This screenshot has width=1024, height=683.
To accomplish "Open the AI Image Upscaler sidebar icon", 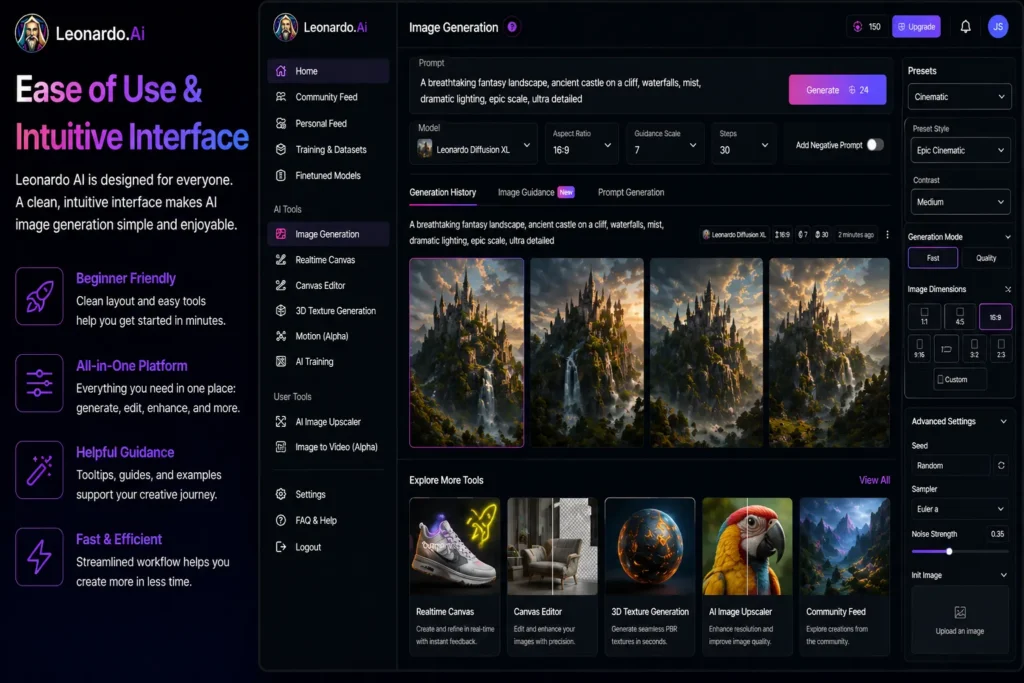I will 281,421.
